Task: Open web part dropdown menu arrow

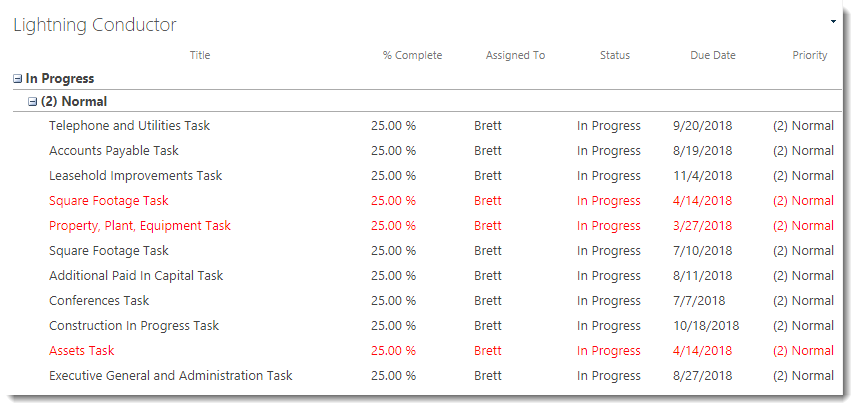Action: pos(833,20)
